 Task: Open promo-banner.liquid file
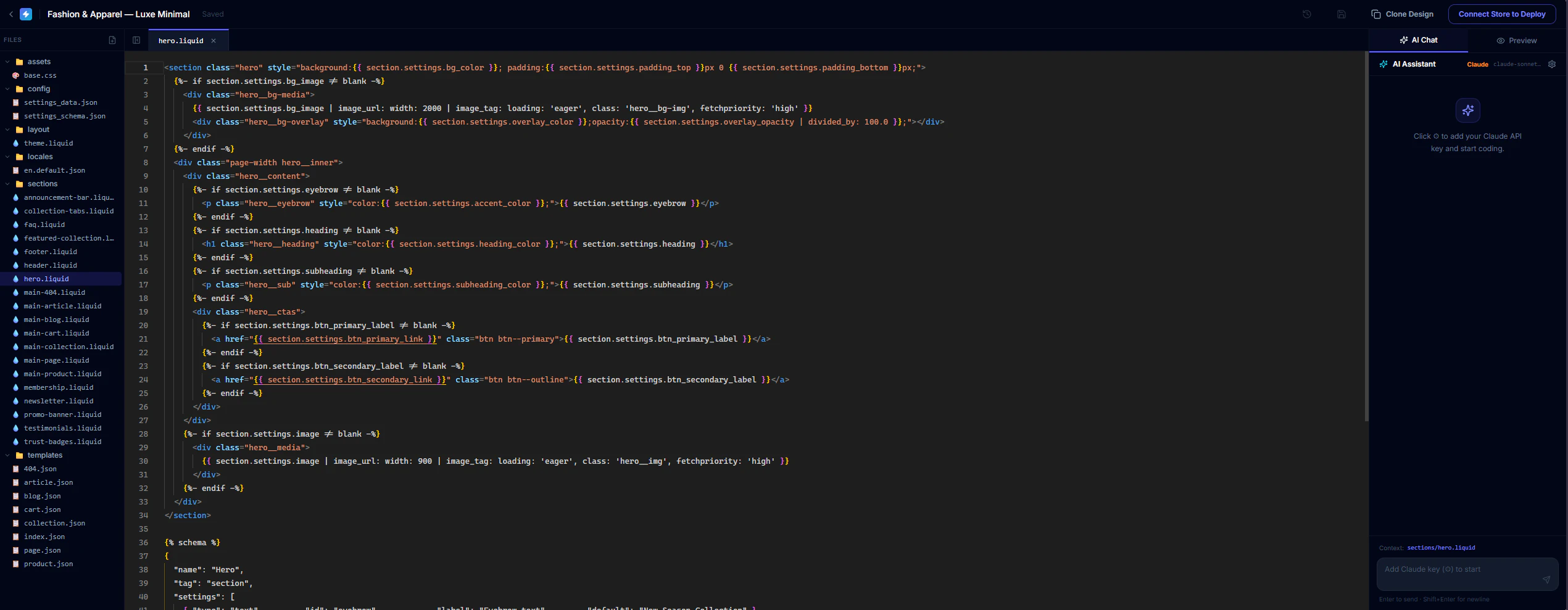pos(61,414)
